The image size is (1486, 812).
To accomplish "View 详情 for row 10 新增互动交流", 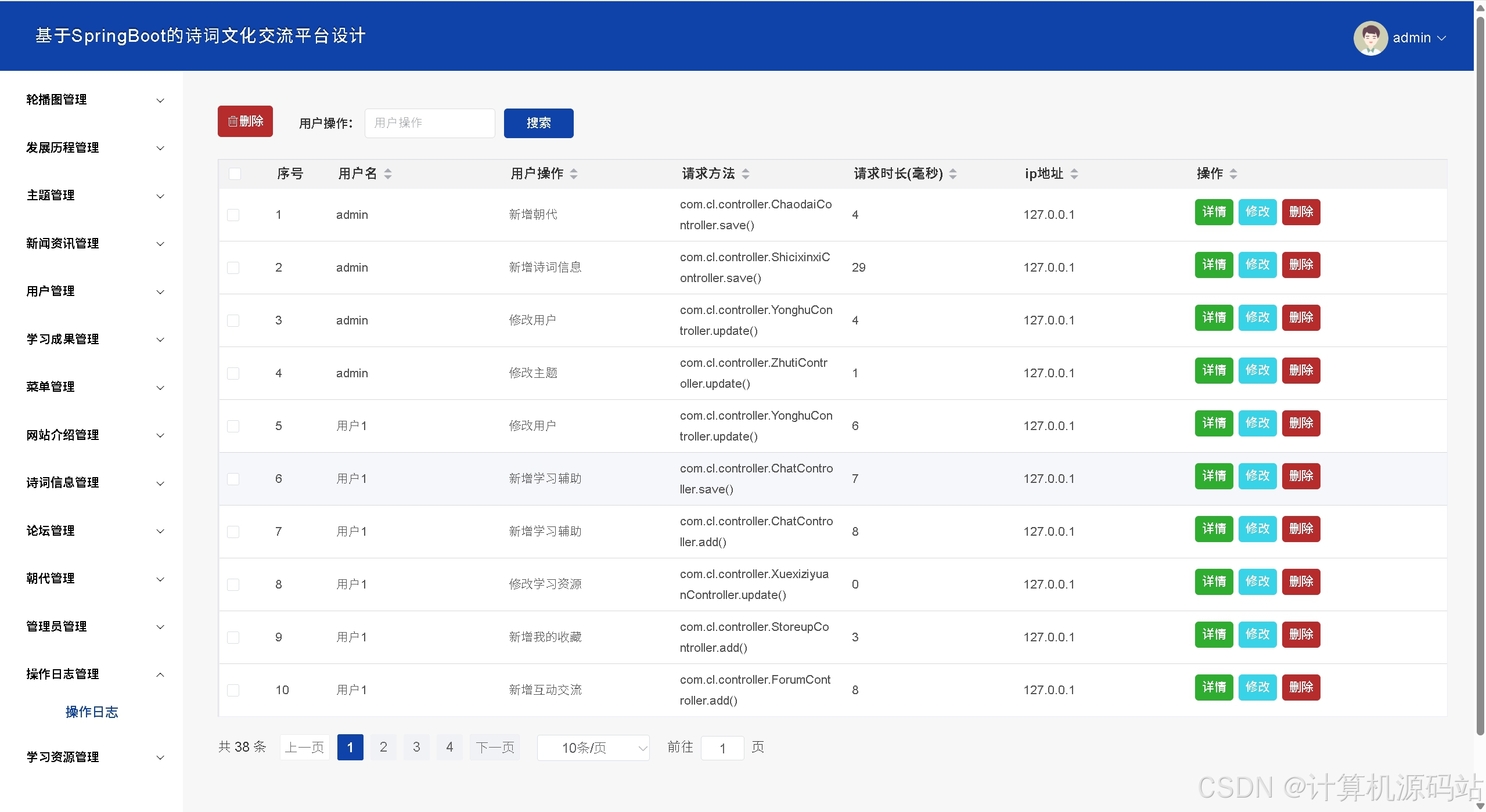I will click(1214, 687).
